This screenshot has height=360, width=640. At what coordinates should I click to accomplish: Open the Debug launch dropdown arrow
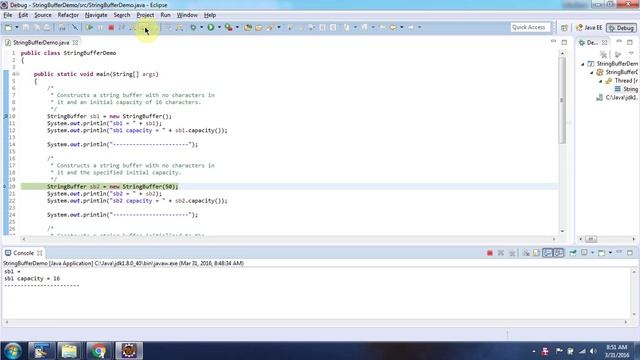pos(201,27)
